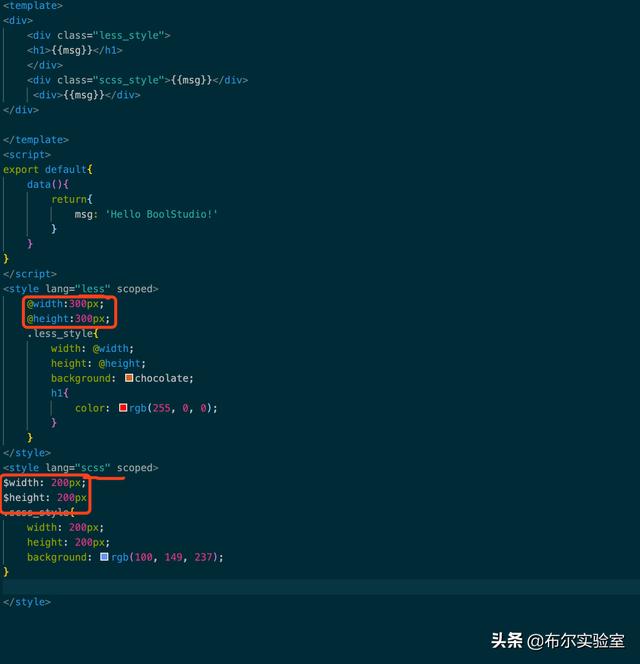Click the plain <div>{{msg}}</div> line

(x=87, y=95)
